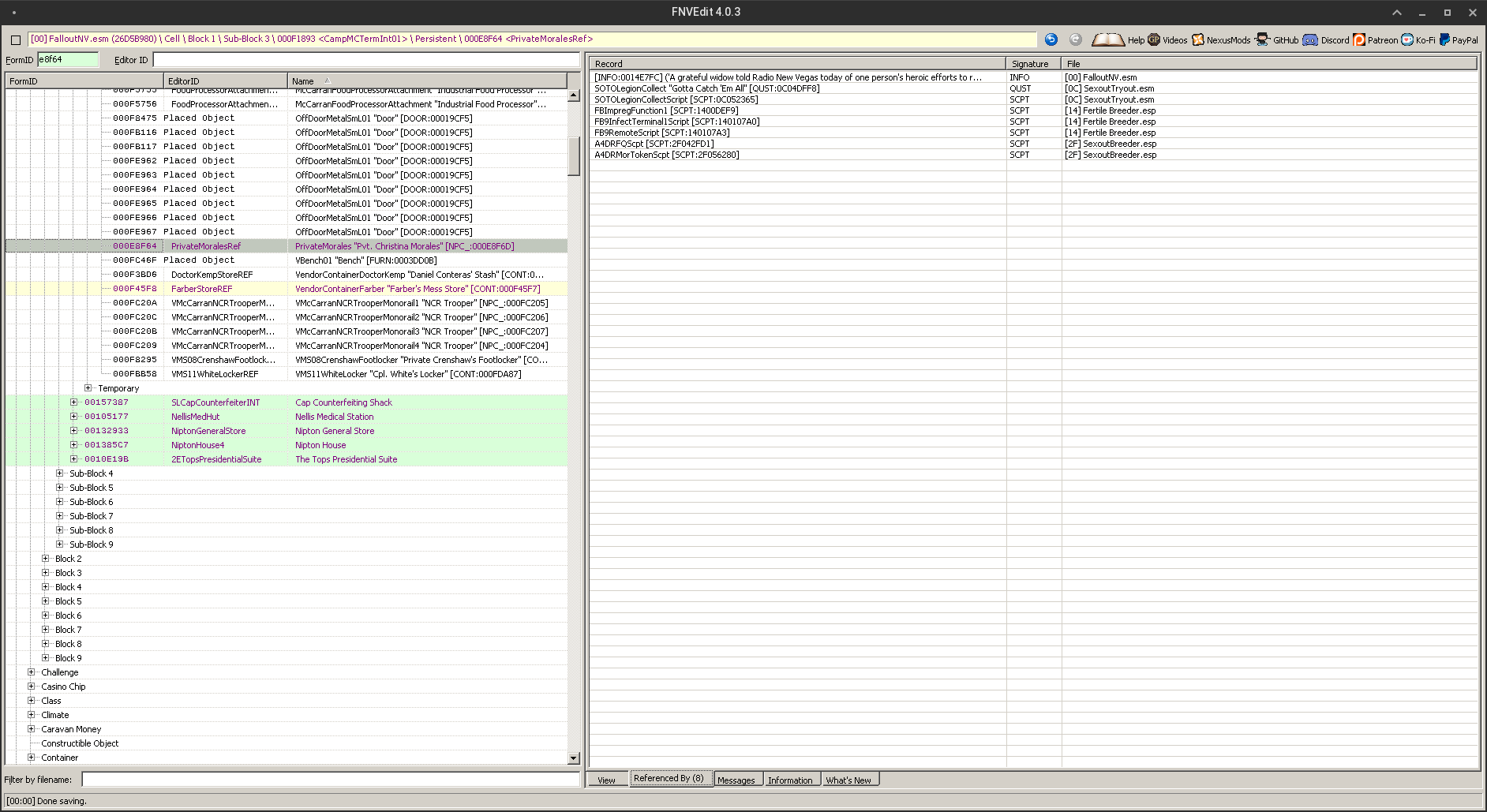
Task: Open the PayPal link icon
Action: pyautogui.click(x=1444, y=39)
